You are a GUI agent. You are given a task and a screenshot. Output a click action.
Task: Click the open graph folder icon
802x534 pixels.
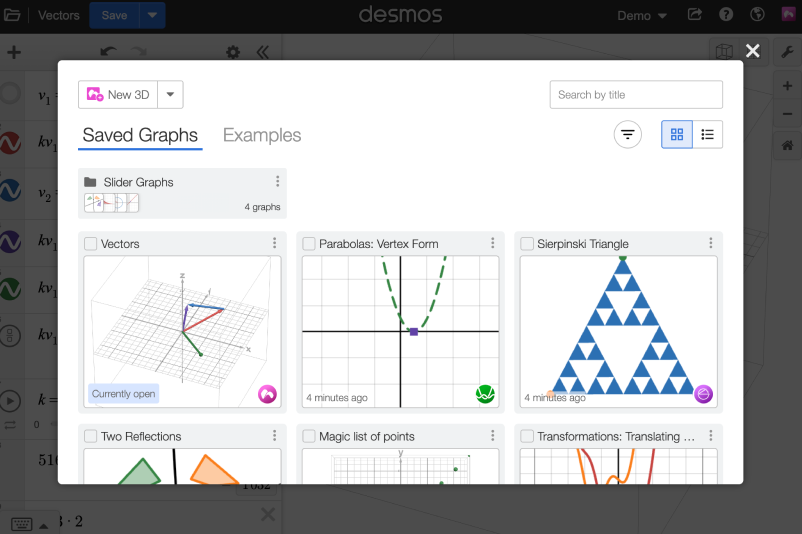point(12,15)
